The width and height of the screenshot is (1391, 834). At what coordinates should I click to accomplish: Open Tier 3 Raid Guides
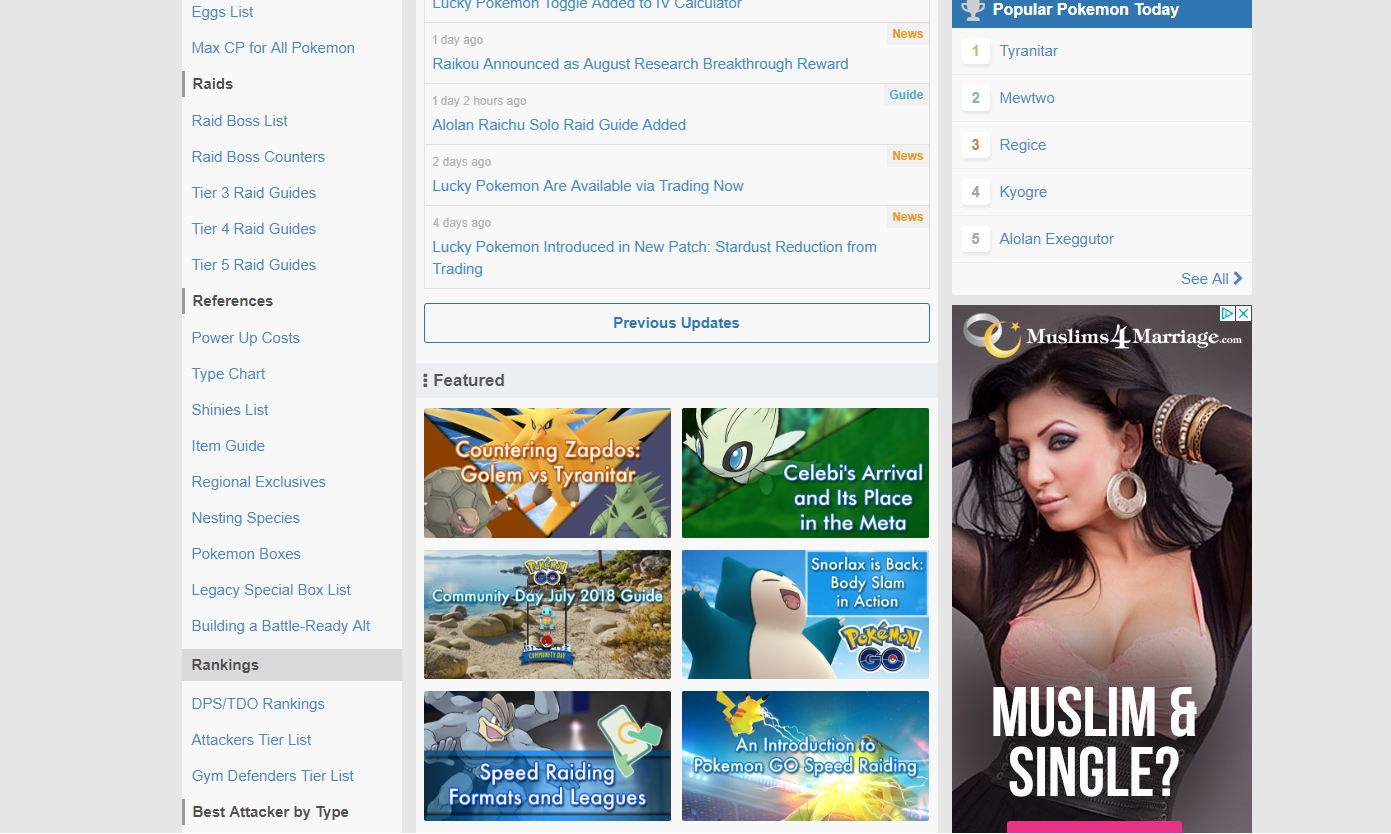click(254, 193)
